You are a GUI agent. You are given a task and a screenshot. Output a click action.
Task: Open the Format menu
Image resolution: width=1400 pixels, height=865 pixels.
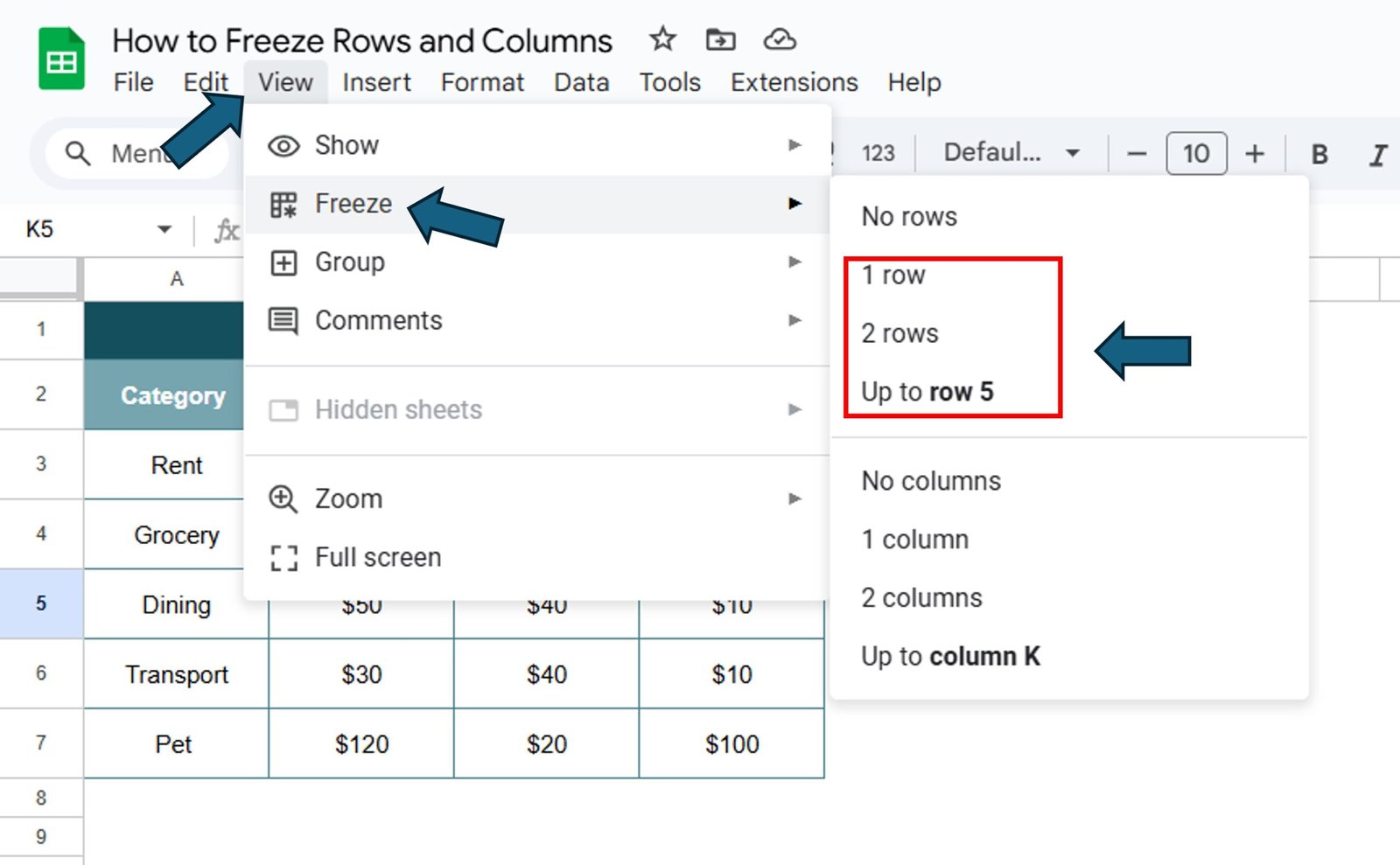[482, 82]
